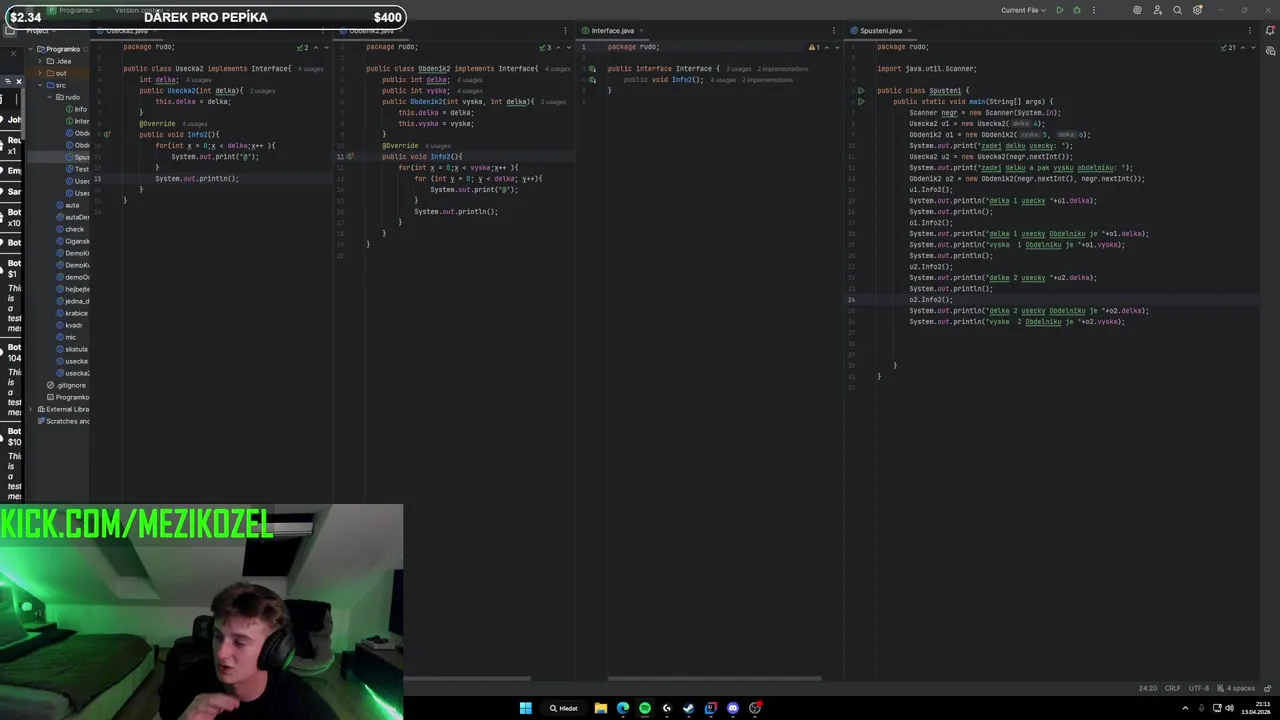Click the implements gutter icon at line 11 in Obdenik2
This screenshot has width=1280, height=720.
350,156
